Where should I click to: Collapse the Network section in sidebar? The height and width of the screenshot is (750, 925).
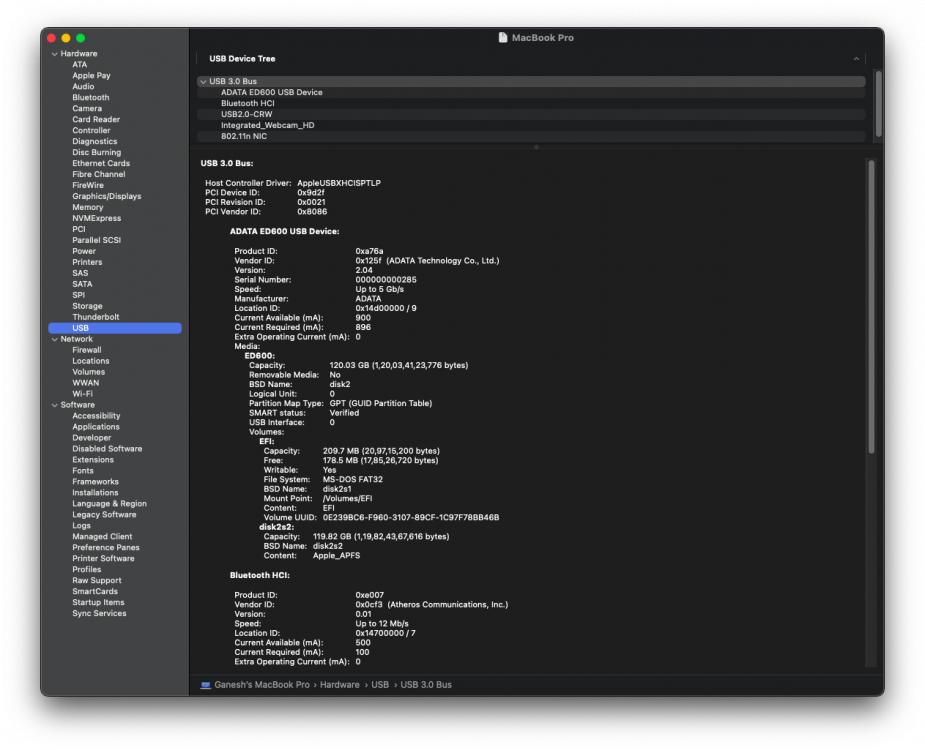click(55, 339)
